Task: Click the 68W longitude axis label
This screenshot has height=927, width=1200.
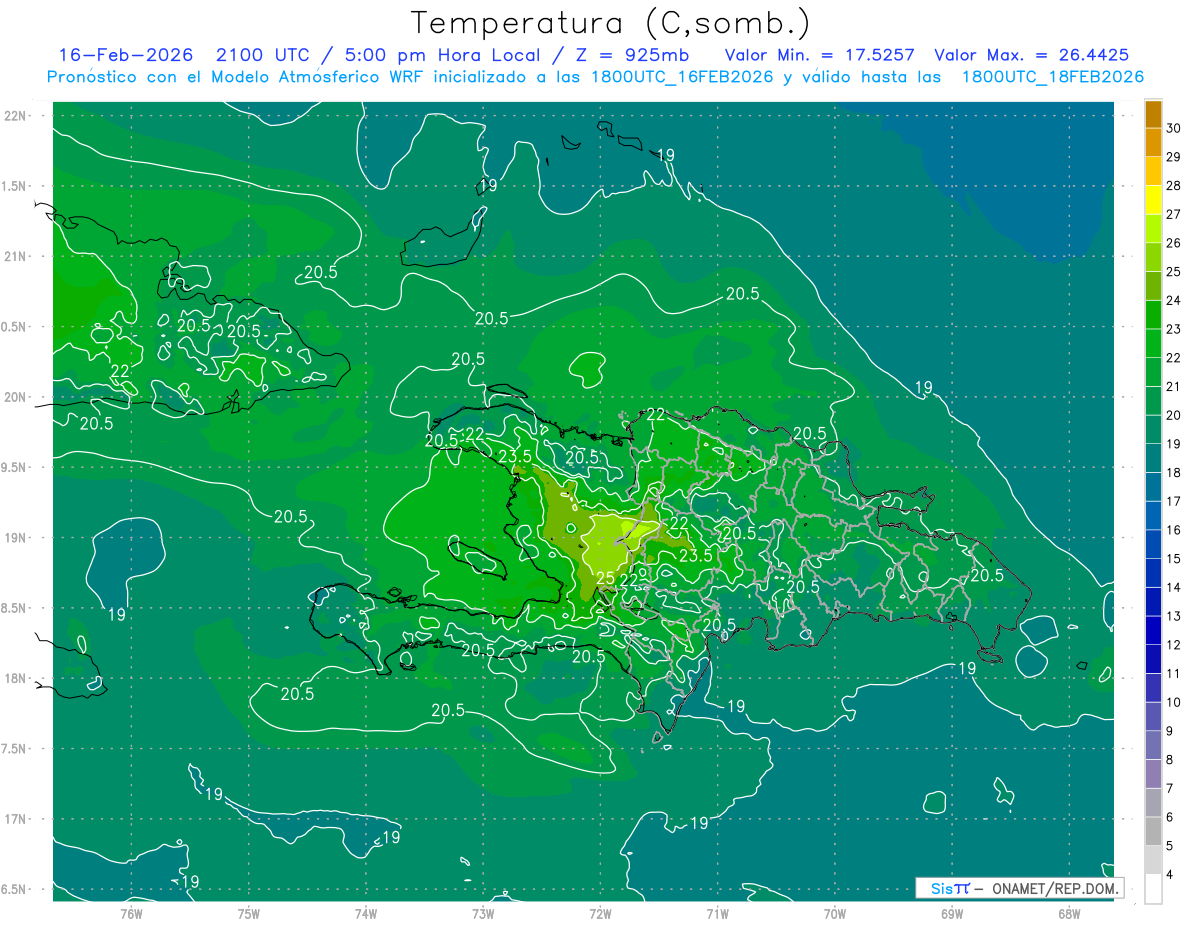Action: [1068, 913]
